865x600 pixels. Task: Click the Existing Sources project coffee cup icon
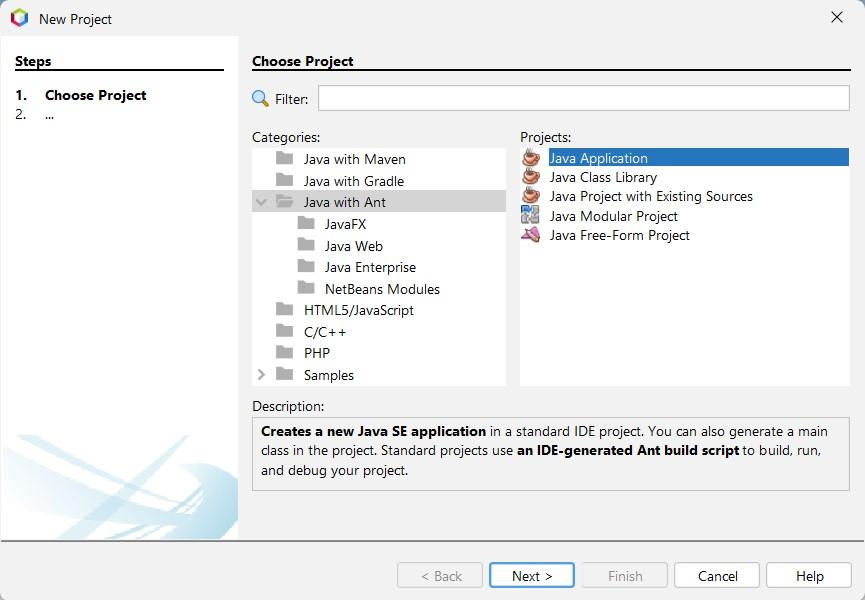pyautogui.click(x=531, y=195)
